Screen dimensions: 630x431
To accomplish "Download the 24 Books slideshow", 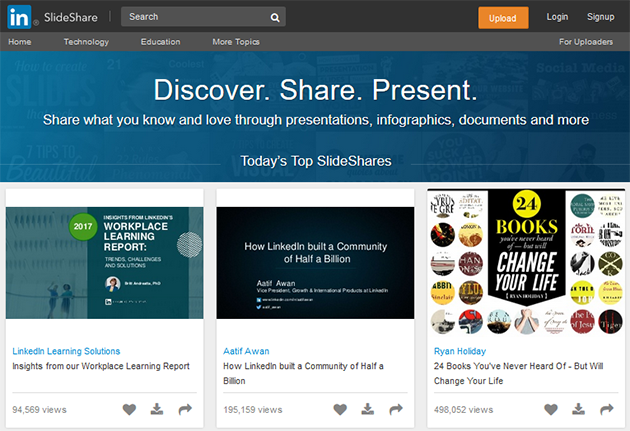I will [579, 409].
